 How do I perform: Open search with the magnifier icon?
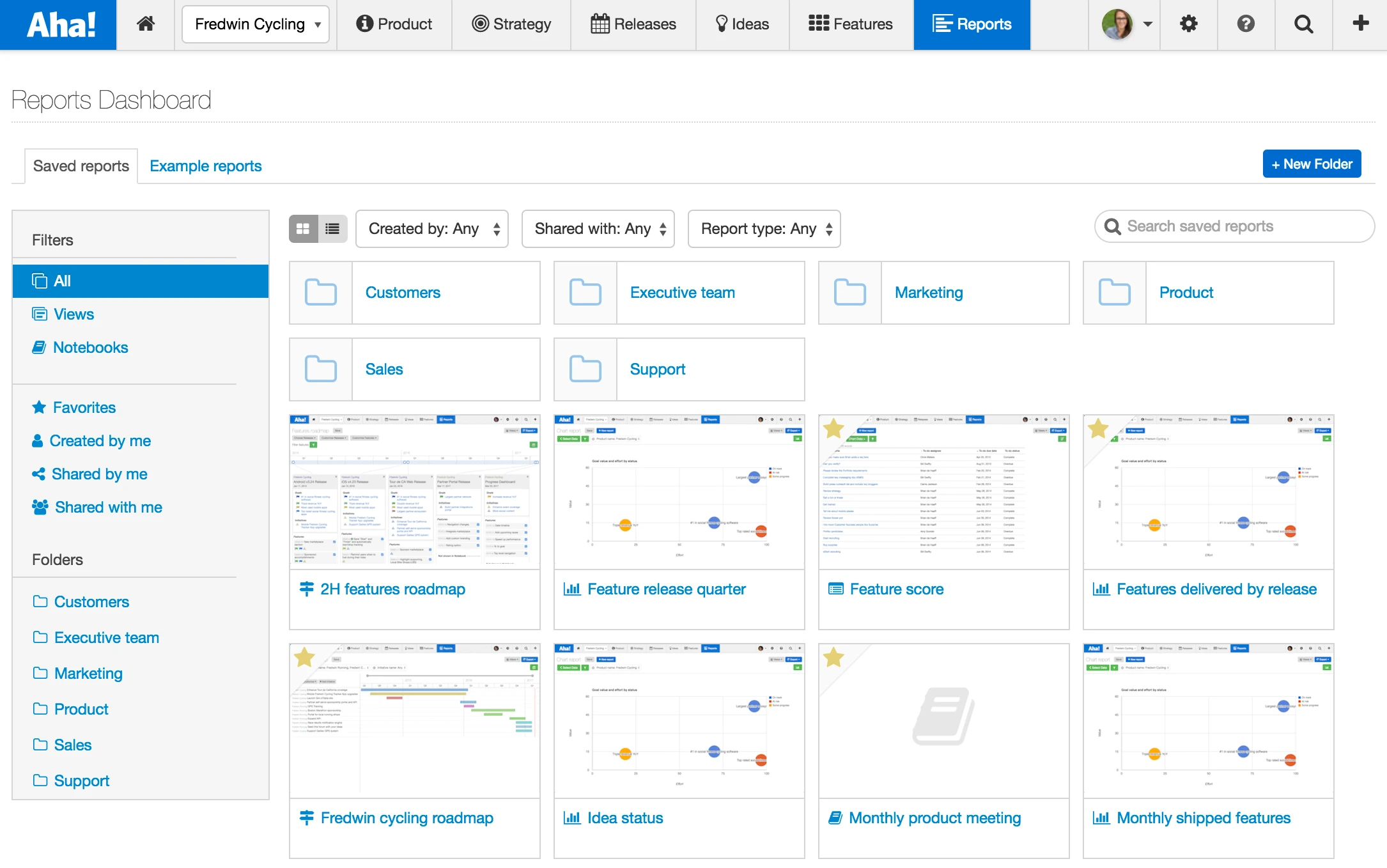tap(1303, 24)
